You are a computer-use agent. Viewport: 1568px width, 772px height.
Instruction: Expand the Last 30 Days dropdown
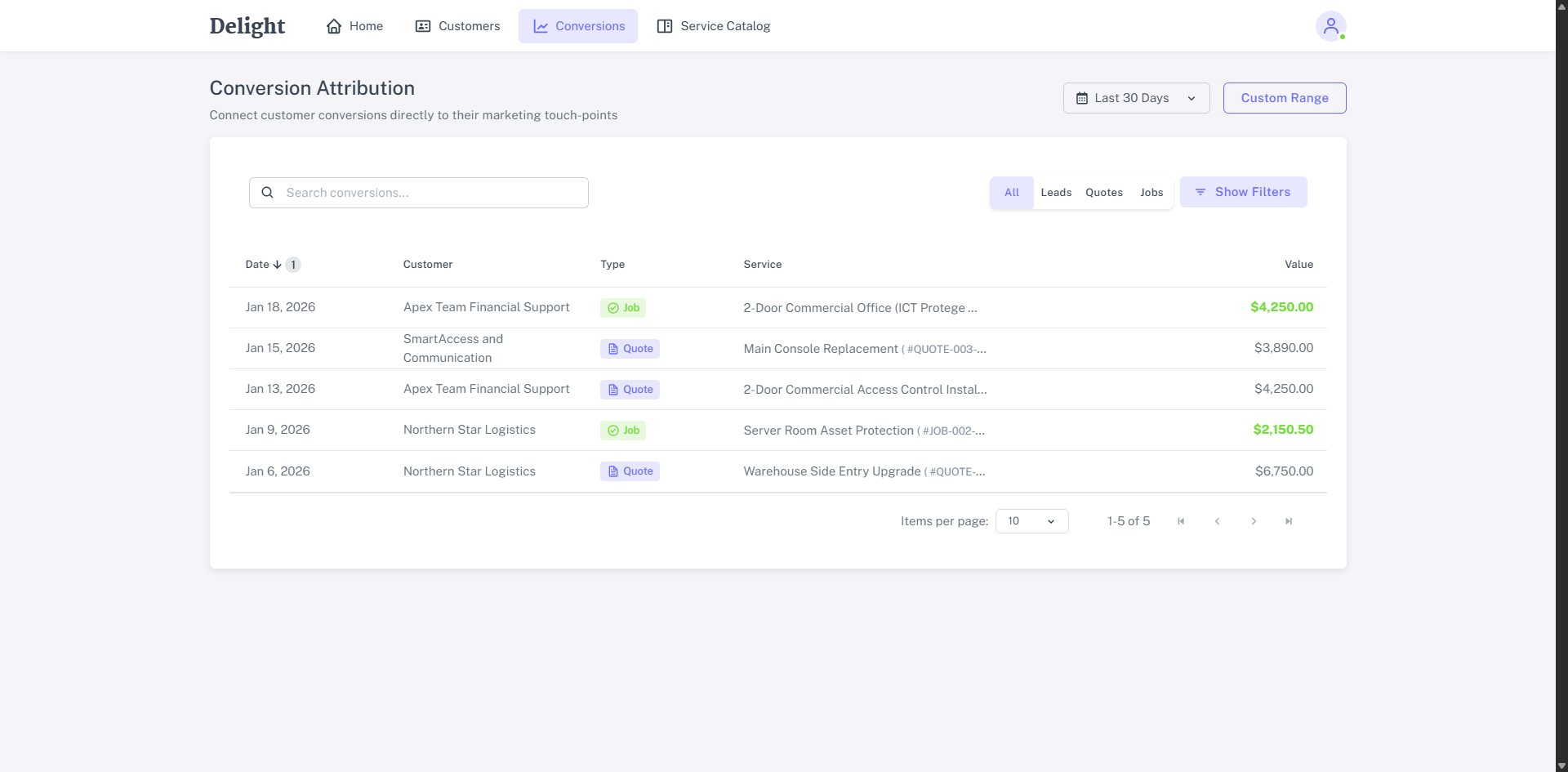[1136, 98]
